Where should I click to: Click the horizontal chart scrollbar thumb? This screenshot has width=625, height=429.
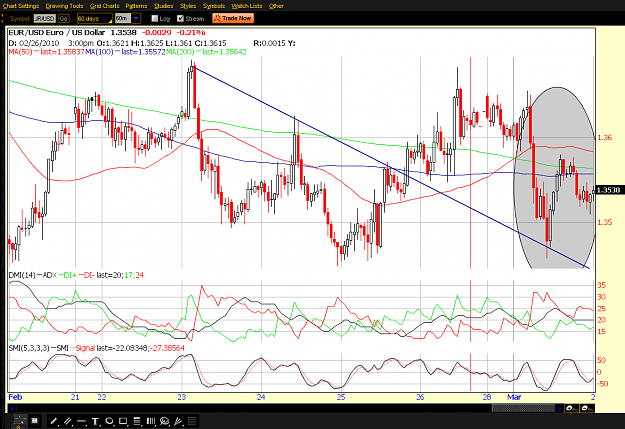coord(523,408)
